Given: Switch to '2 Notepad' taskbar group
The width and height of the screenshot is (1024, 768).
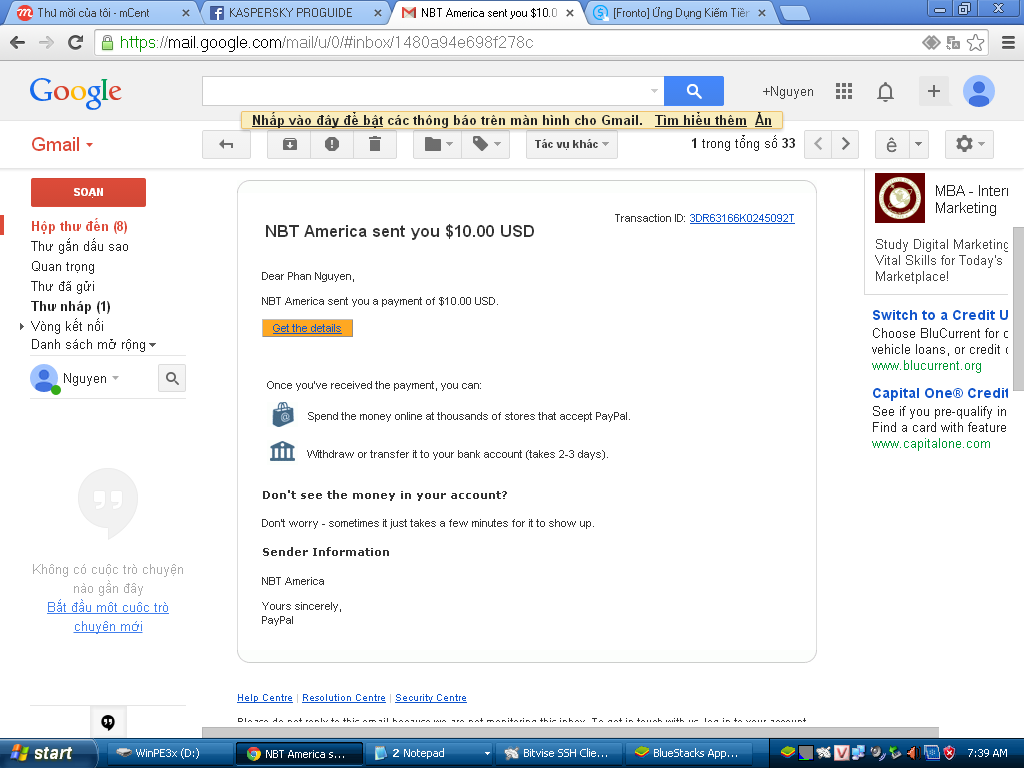Looking at the screenshot, I should [x=429, y=753].
